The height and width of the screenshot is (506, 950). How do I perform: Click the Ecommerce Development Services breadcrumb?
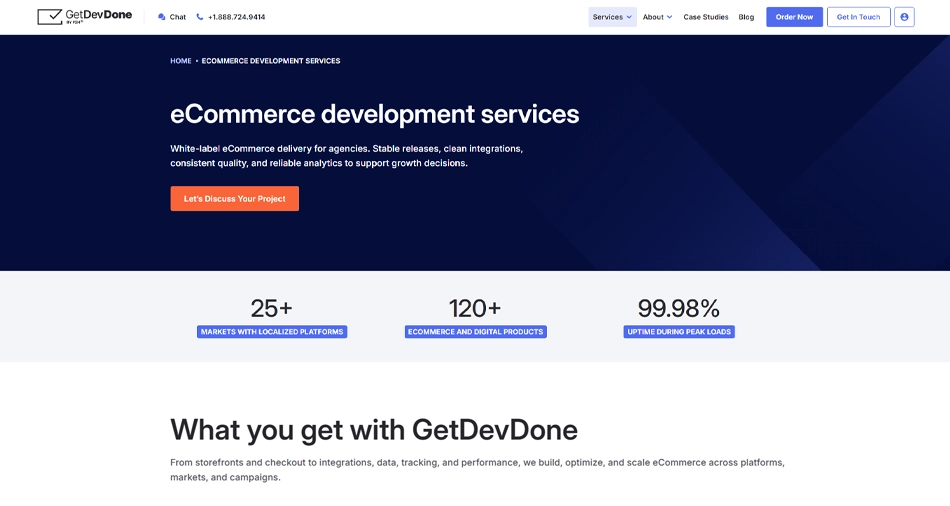tap(271, 61)
